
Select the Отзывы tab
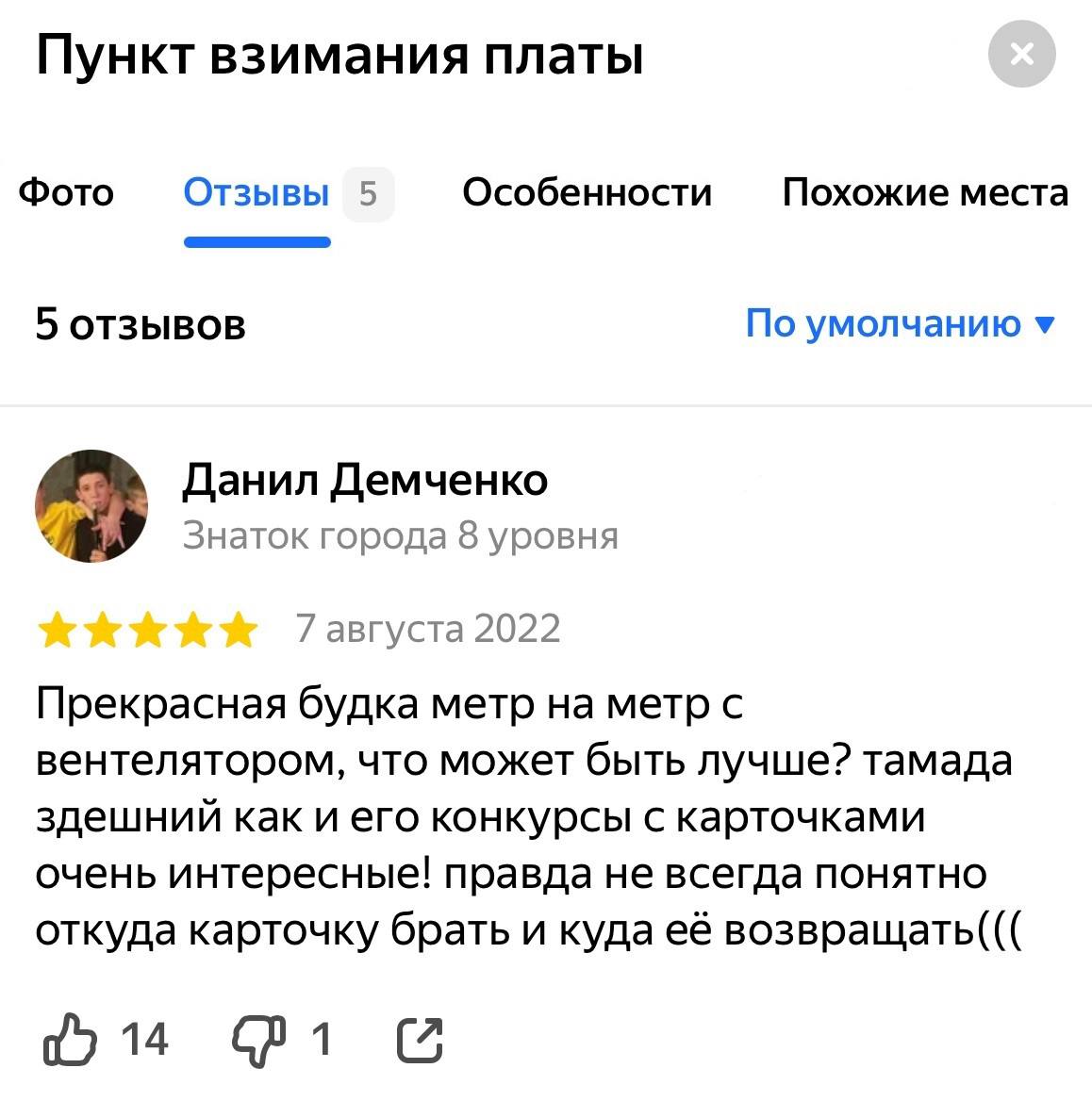tap(256, 193)
